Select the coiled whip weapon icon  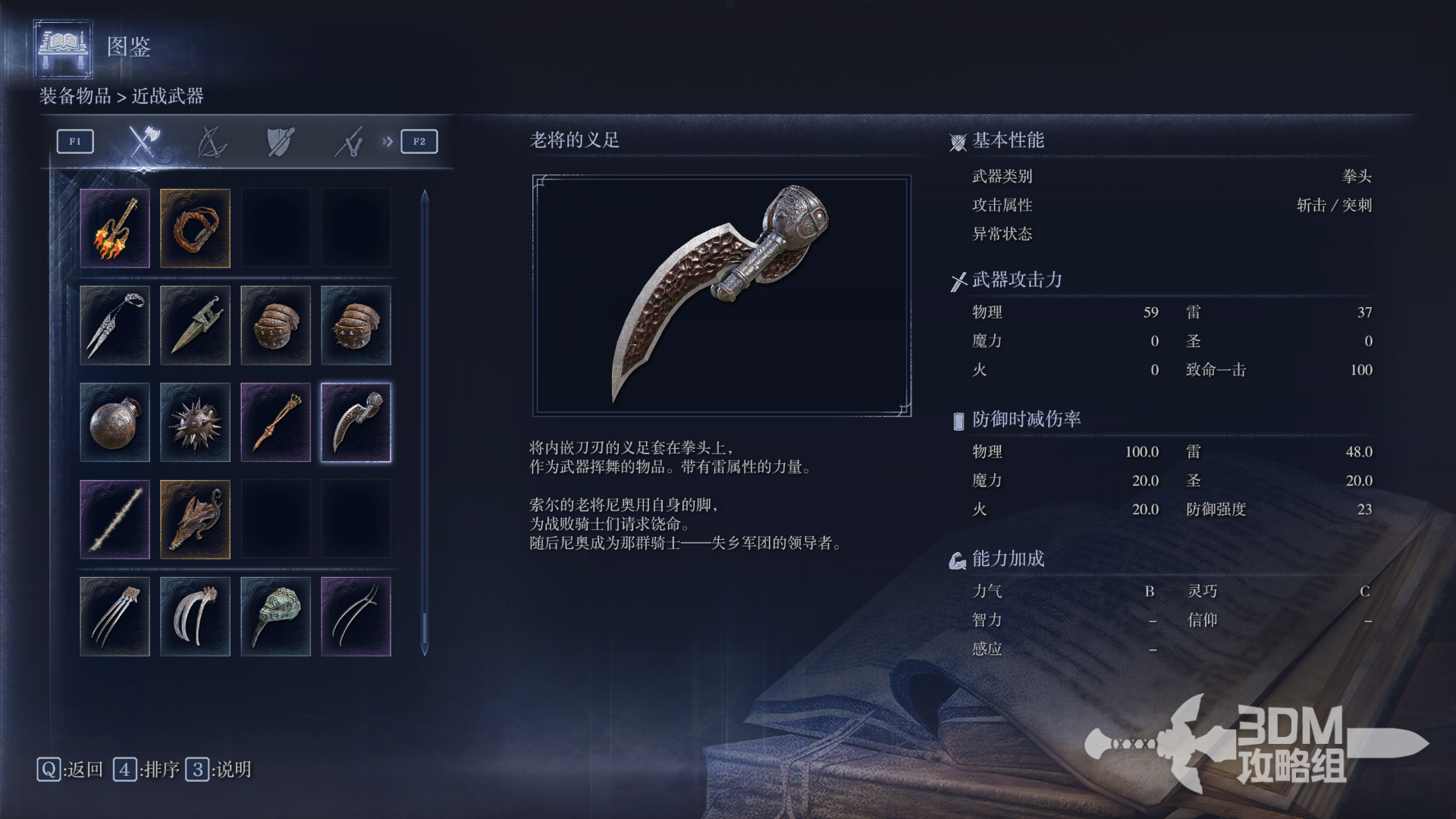[195, 228]
